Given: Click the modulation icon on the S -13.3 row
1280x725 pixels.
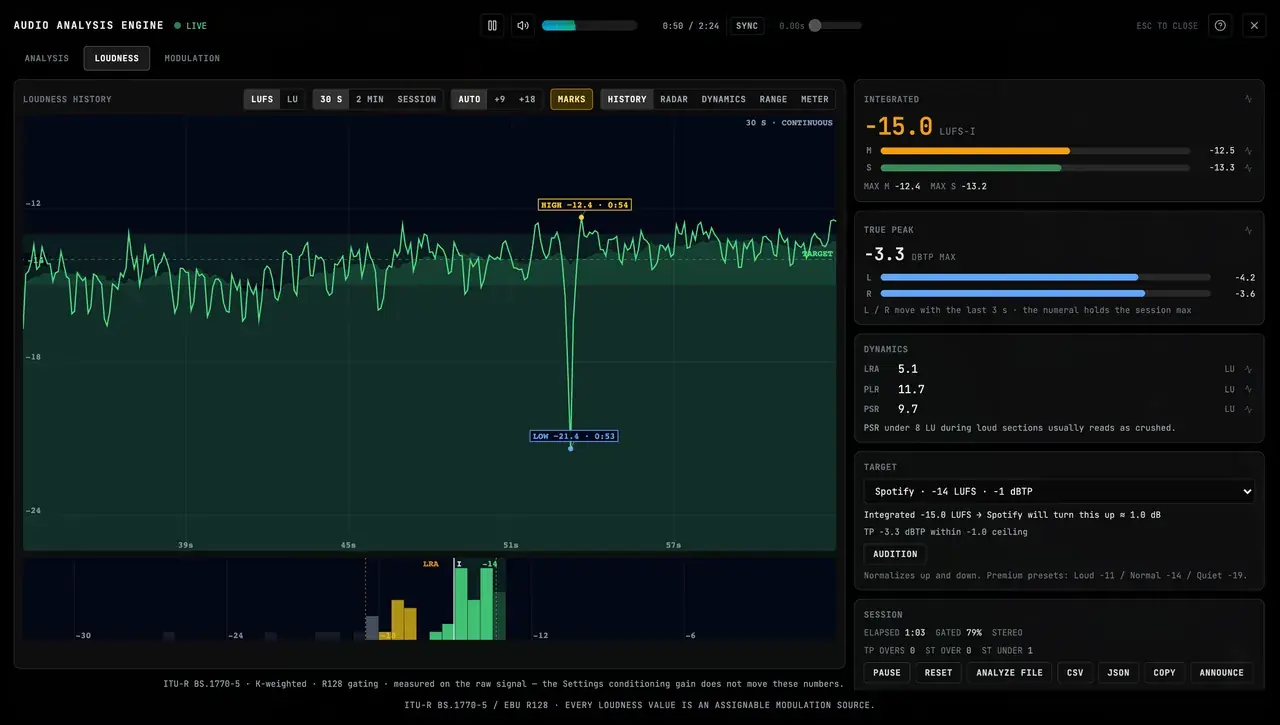Looking at the screenshot, I should (x=1248, y=168).
